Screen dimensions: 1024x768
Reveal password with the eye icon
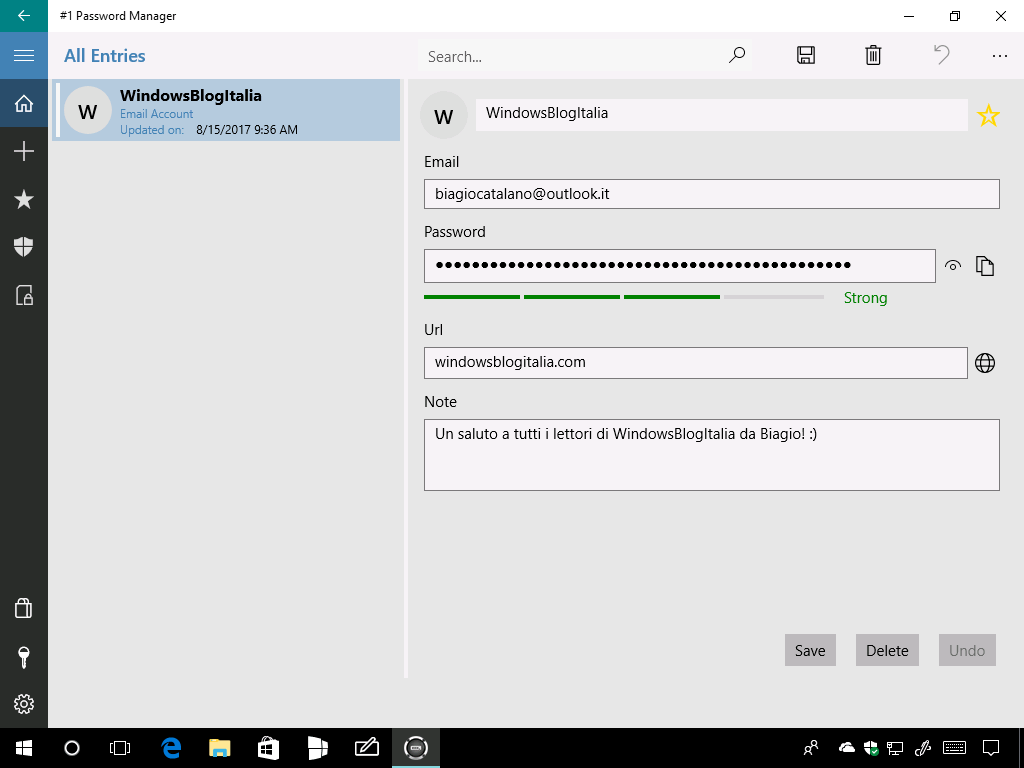[x=953, y=266]
